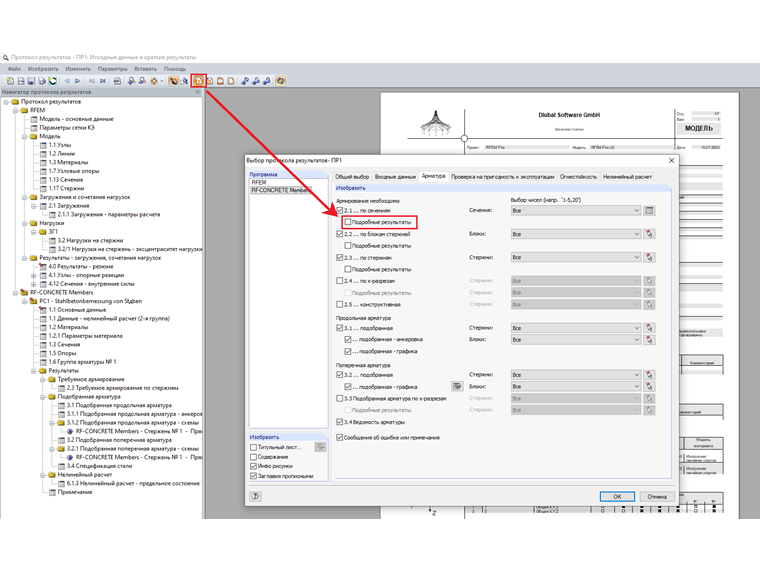Viewport: 760px width, 571px height.
Task: Enable Подробные результаты under 2.1
Action: (x=348, y=222)
